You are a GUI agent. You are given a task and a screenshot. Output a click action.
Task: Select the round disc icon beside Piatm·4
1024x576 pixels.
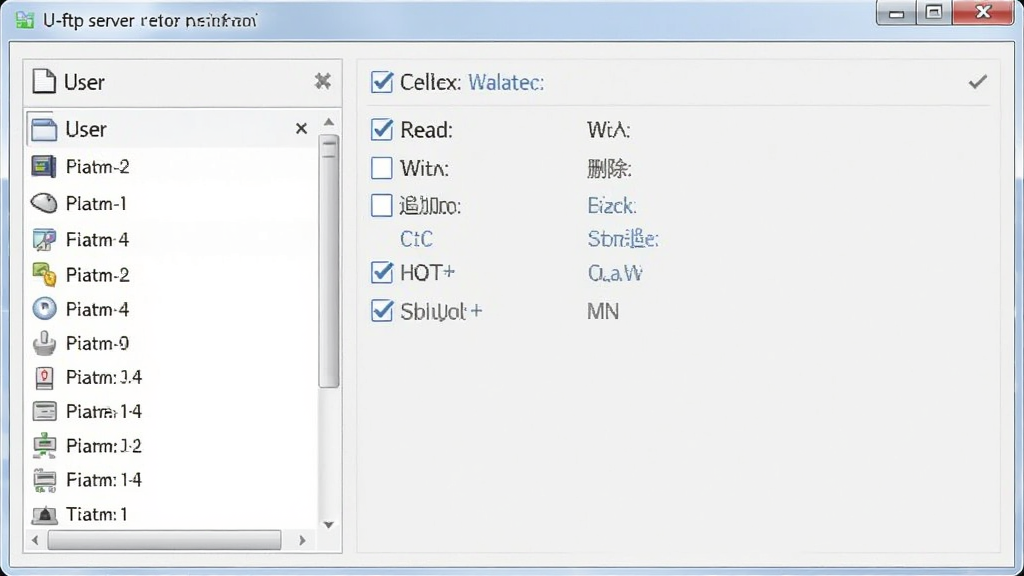(44, 308)
